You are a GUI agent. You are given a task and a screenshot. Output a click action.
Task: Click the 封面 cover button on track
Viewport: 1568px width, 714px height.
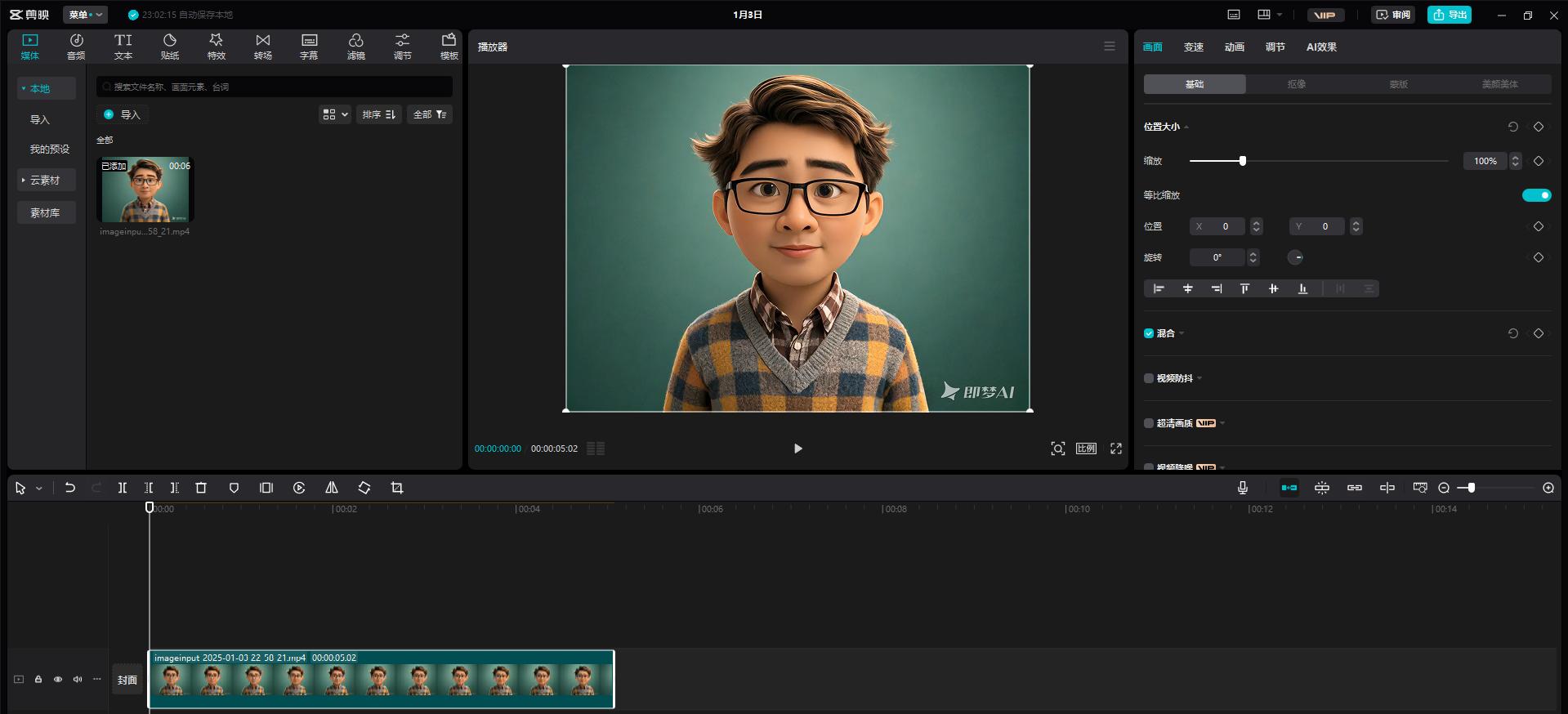point(127,680)
